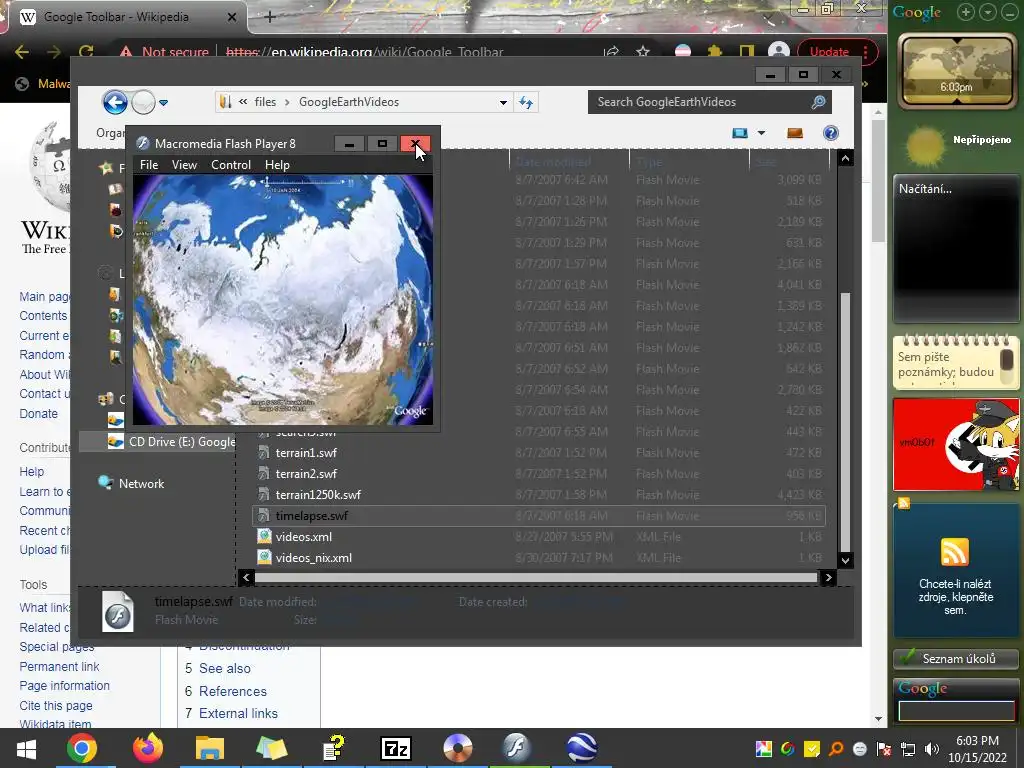The width and height of the screenshot is (1024, 768).
Task: Open the Permanent link in Tools
Action: [x=59, y=666]
